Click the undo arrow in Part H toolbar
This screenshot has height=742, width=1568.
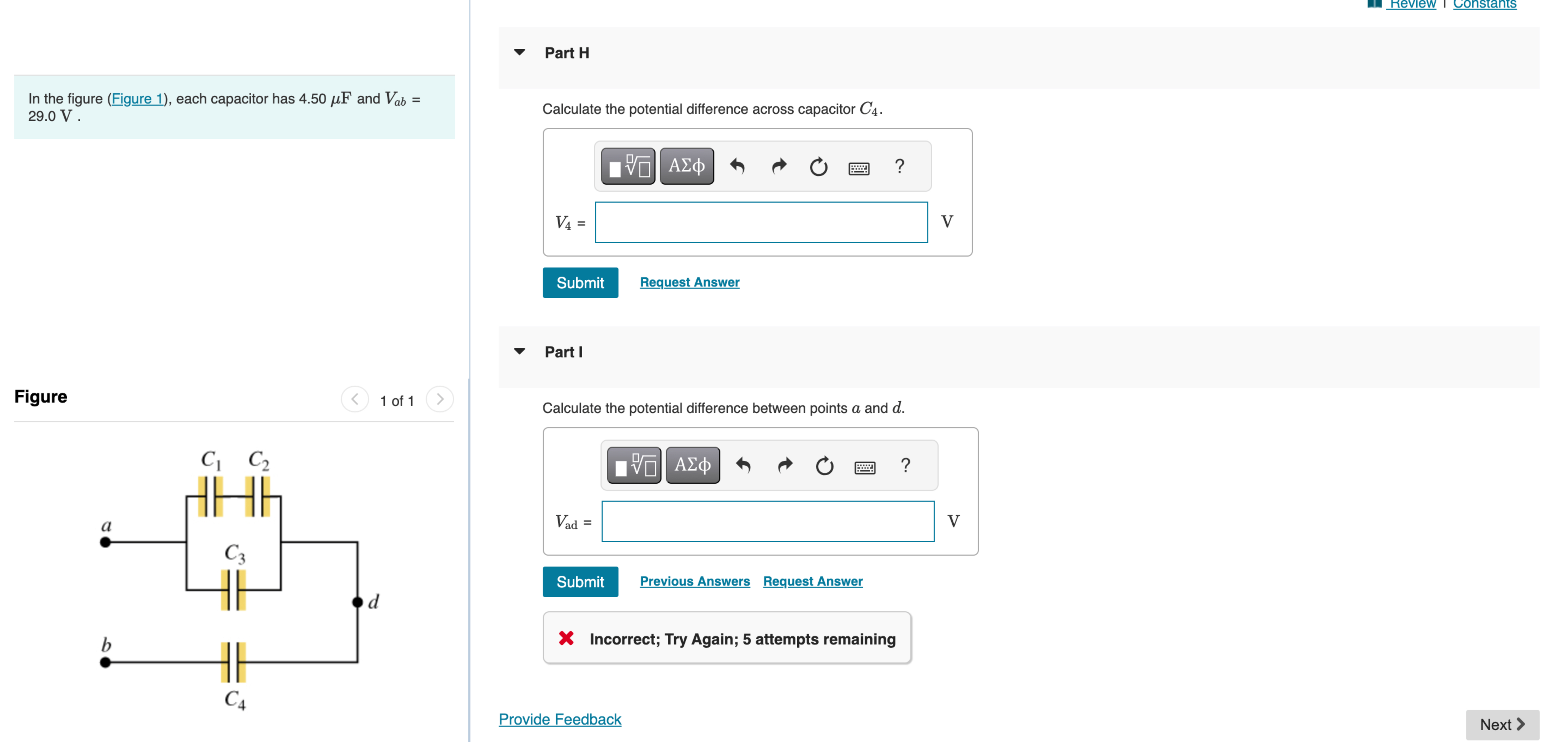737,166
